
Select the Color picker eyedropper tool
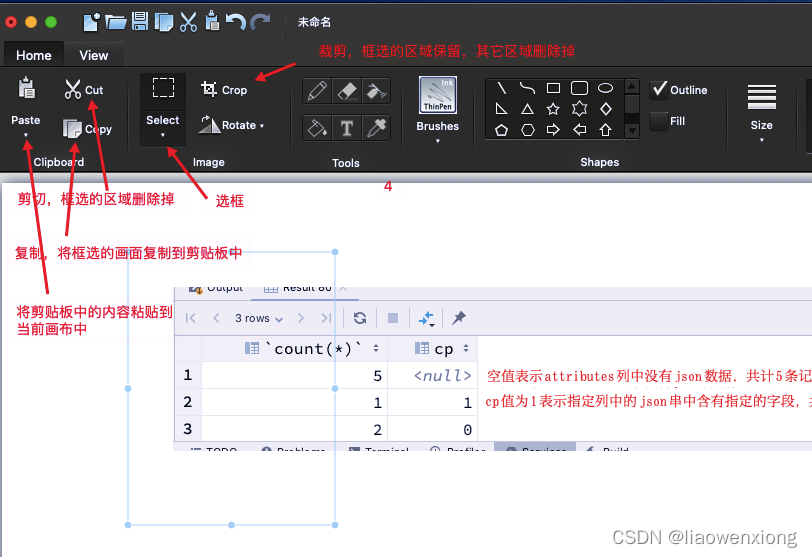click(376, 127)
